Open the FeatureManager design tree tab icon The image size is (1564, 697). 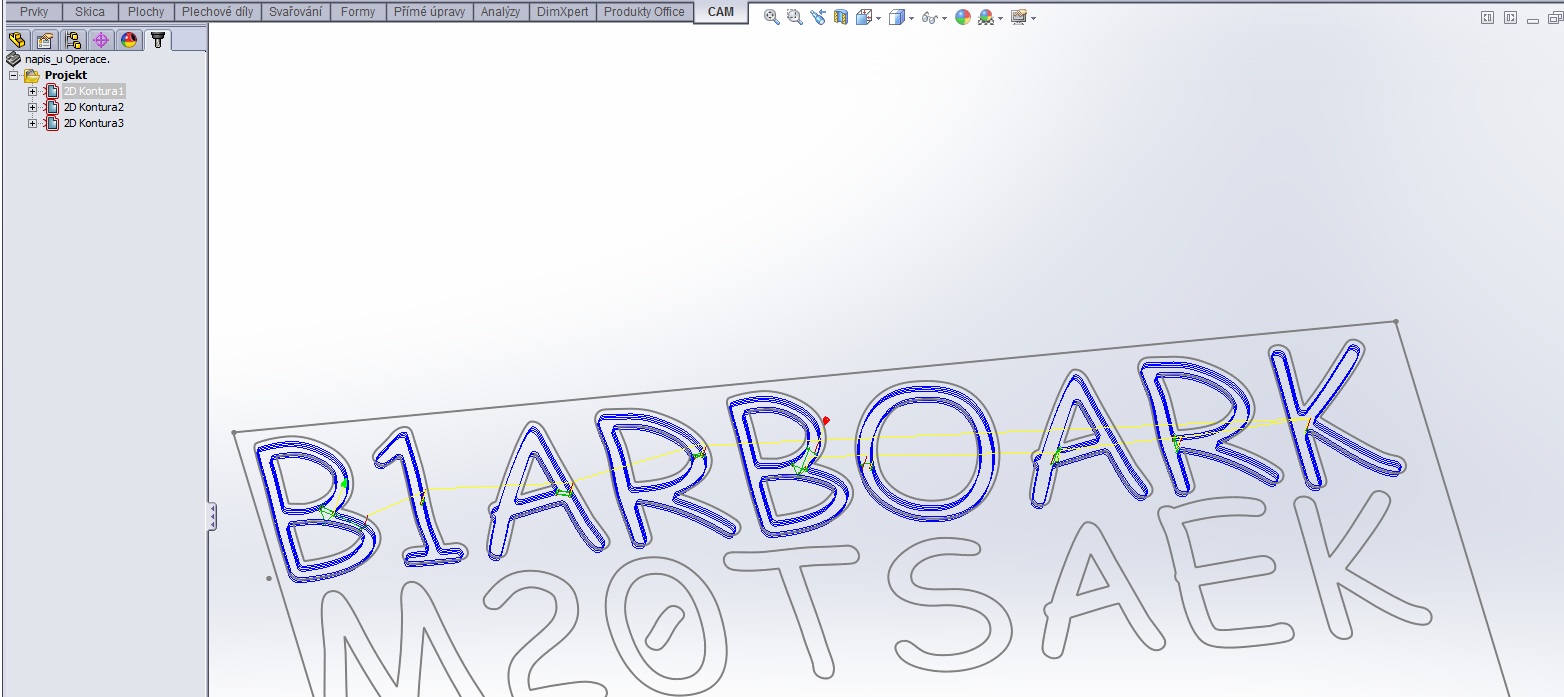click(x=17, y=40)
